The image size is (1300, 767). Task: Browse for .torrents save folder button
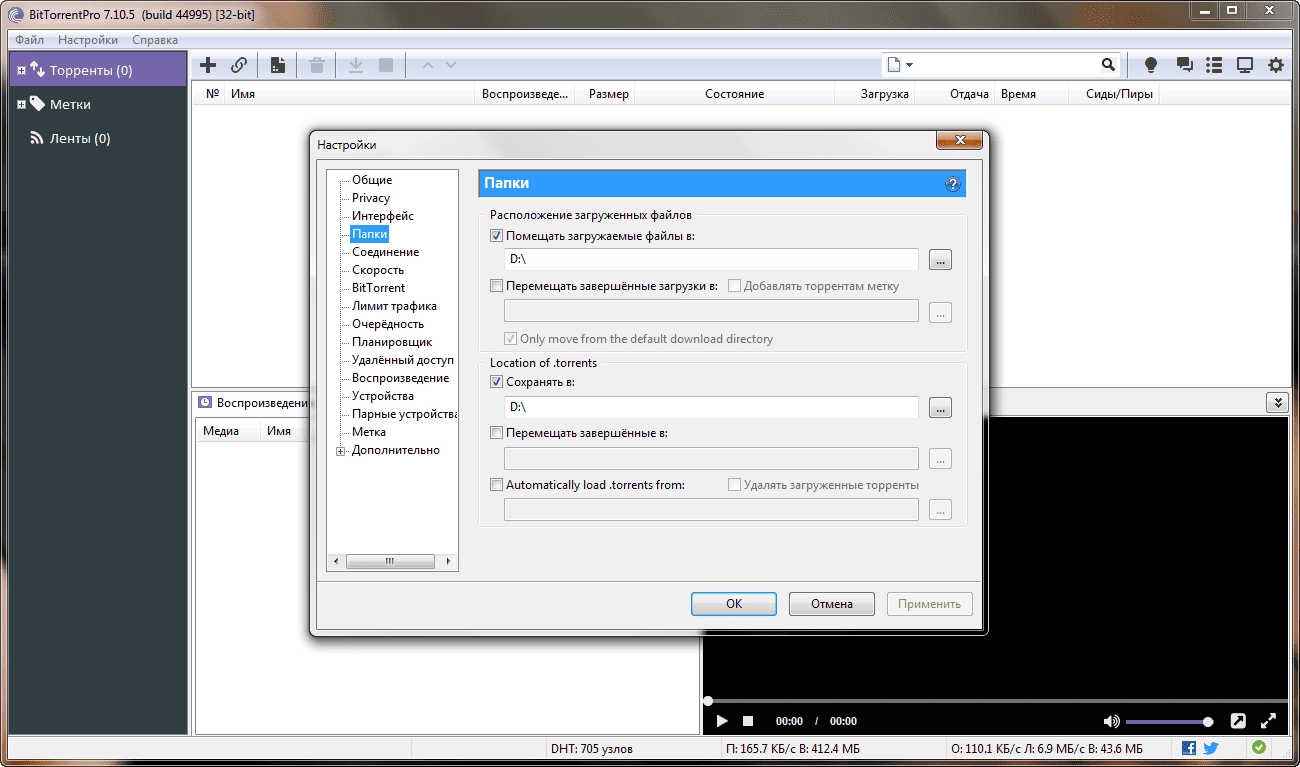[x=940, y=408]
